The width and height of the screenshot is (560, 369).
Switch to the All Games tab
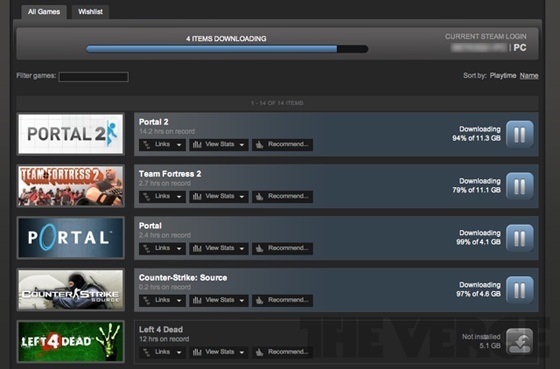pos(44,12)
